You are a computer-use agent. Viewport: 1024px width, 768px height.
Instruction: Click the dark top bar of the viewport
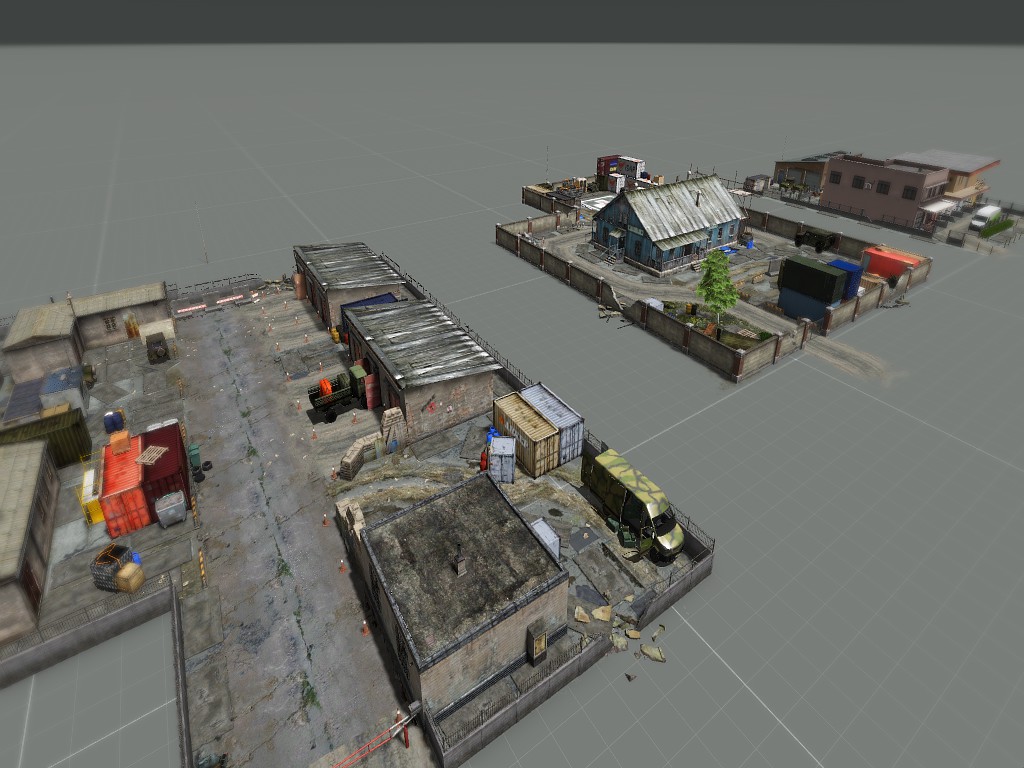click(512, 22)
